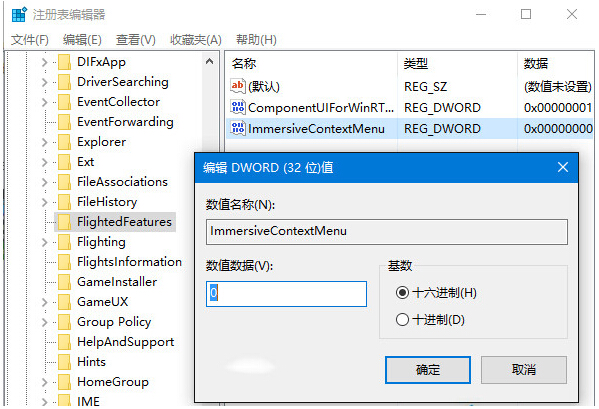The height and width of the screenshot is (409, 599).
Task: Click the 数值名称(N) field
Action: [x=387, y=231]
